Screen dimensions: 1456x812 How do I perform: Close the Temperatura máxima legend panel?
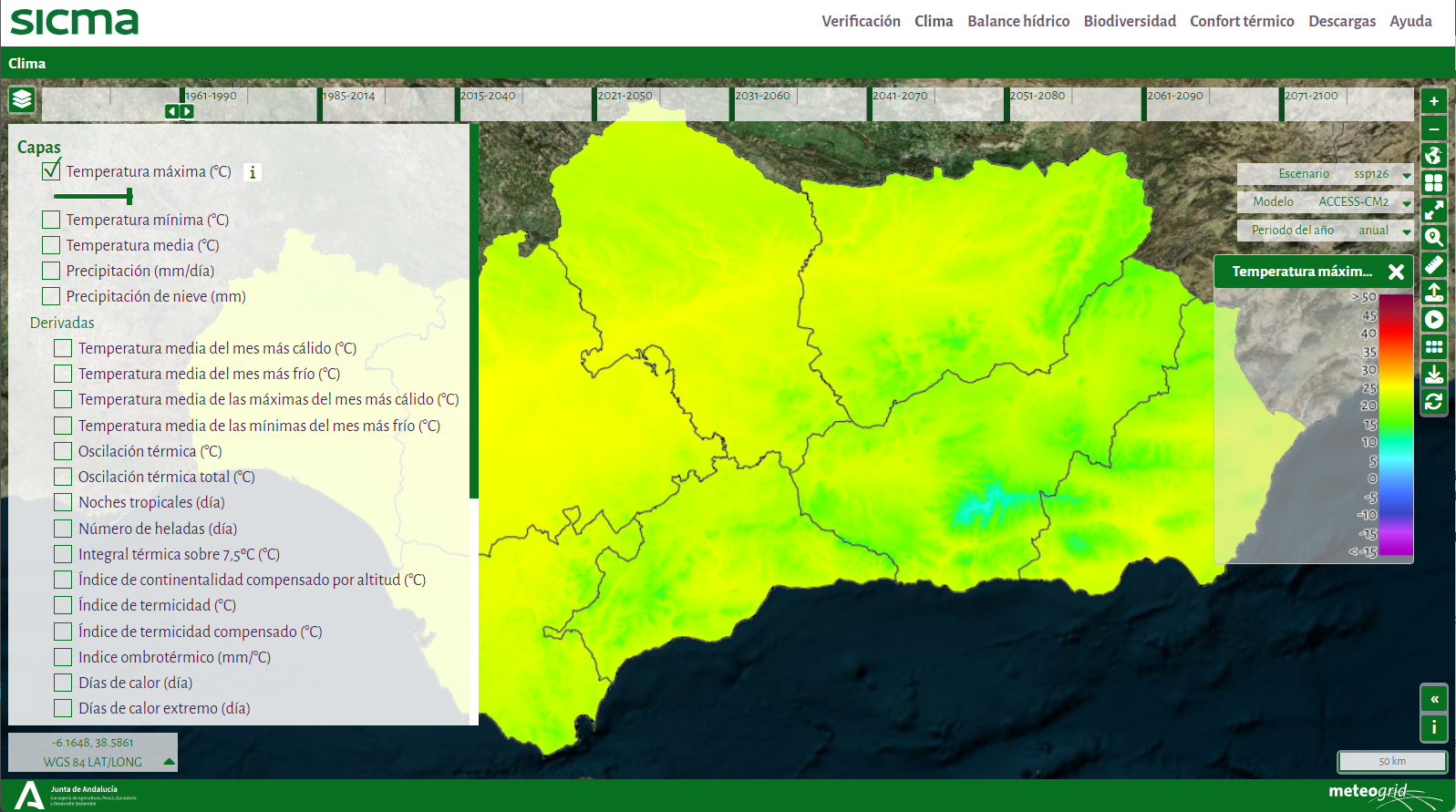coord(1396,272)
